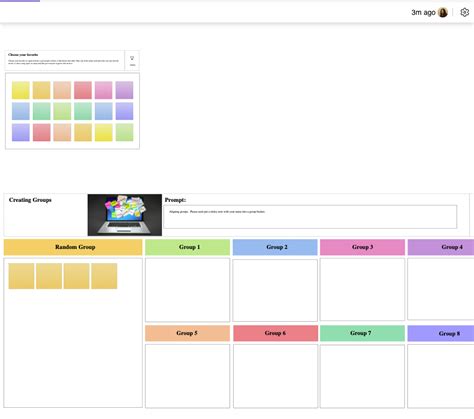Pick the pink sticky note in favorites

pyautogui.click(x=103, y=90)
